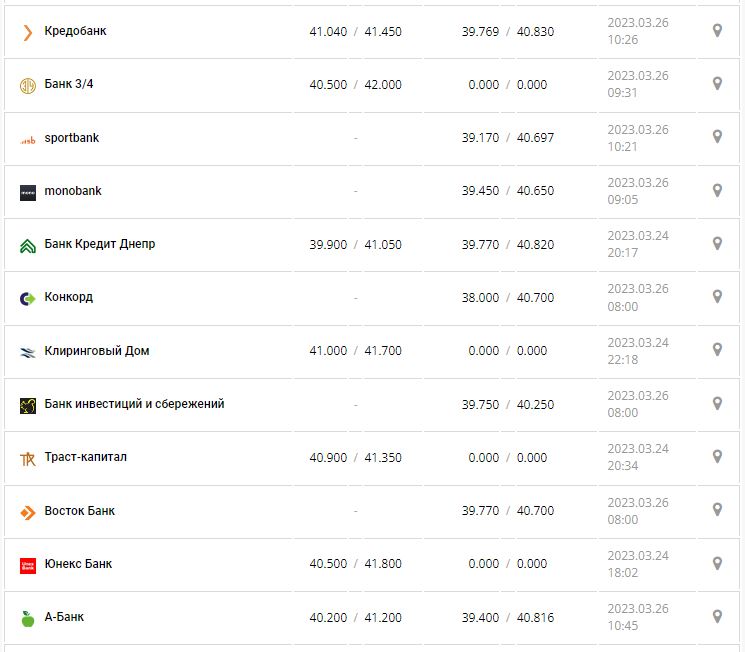Open the Банк инвестиций и сбережений link
This screenshot has height=652, width=745.
click(x=134, y=404)
